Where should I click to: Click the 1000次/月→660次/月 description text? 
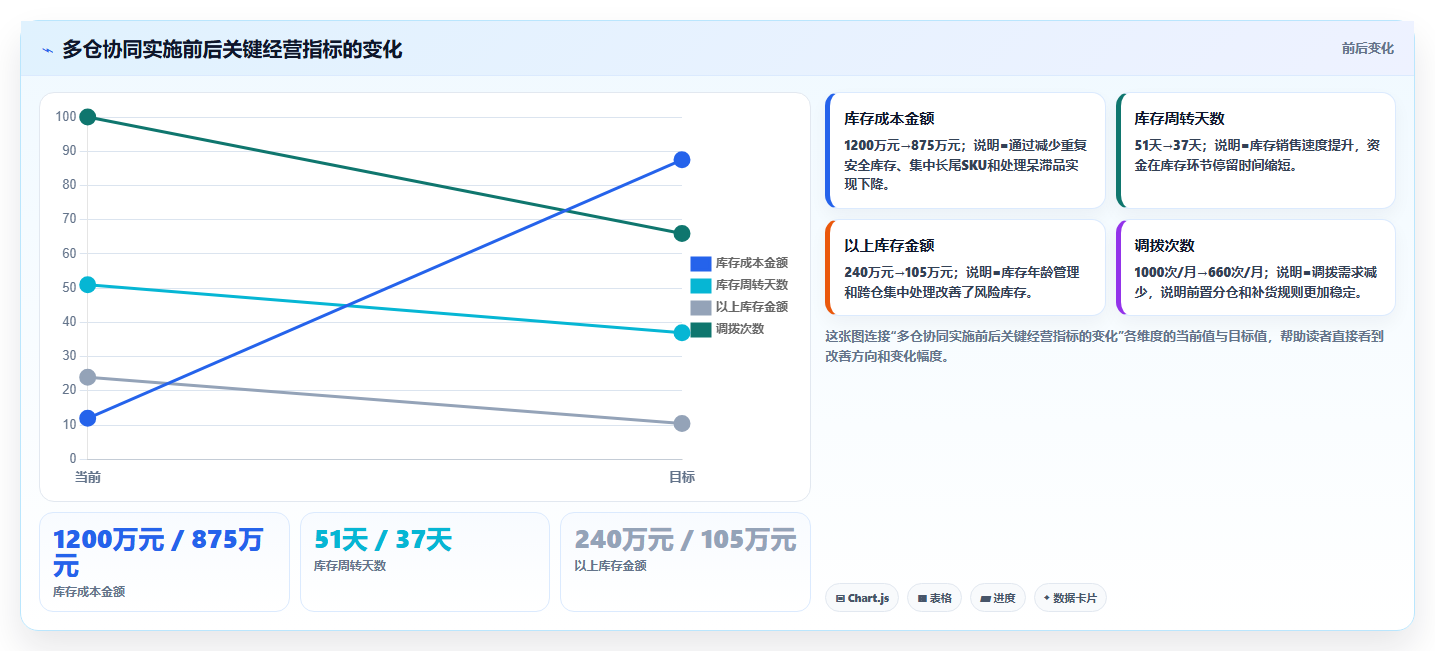1256,282
